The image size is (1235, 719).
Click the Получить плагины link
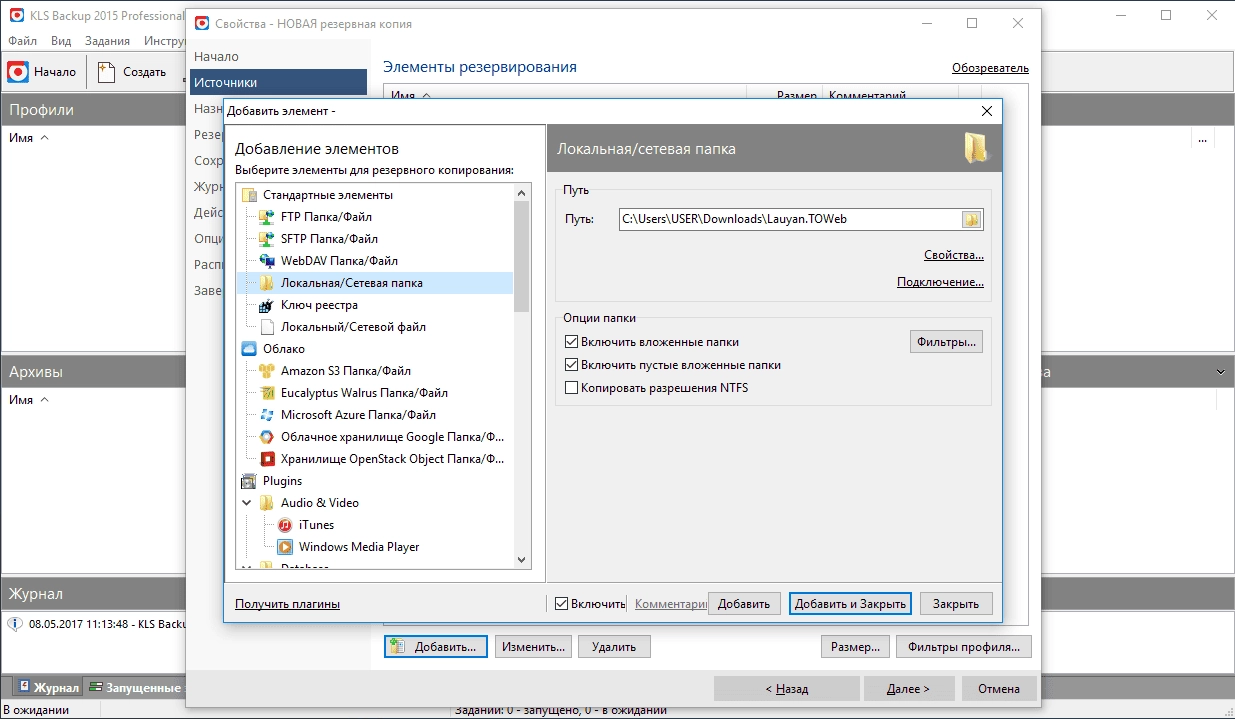pyautogui.click(x=288, y=604)
